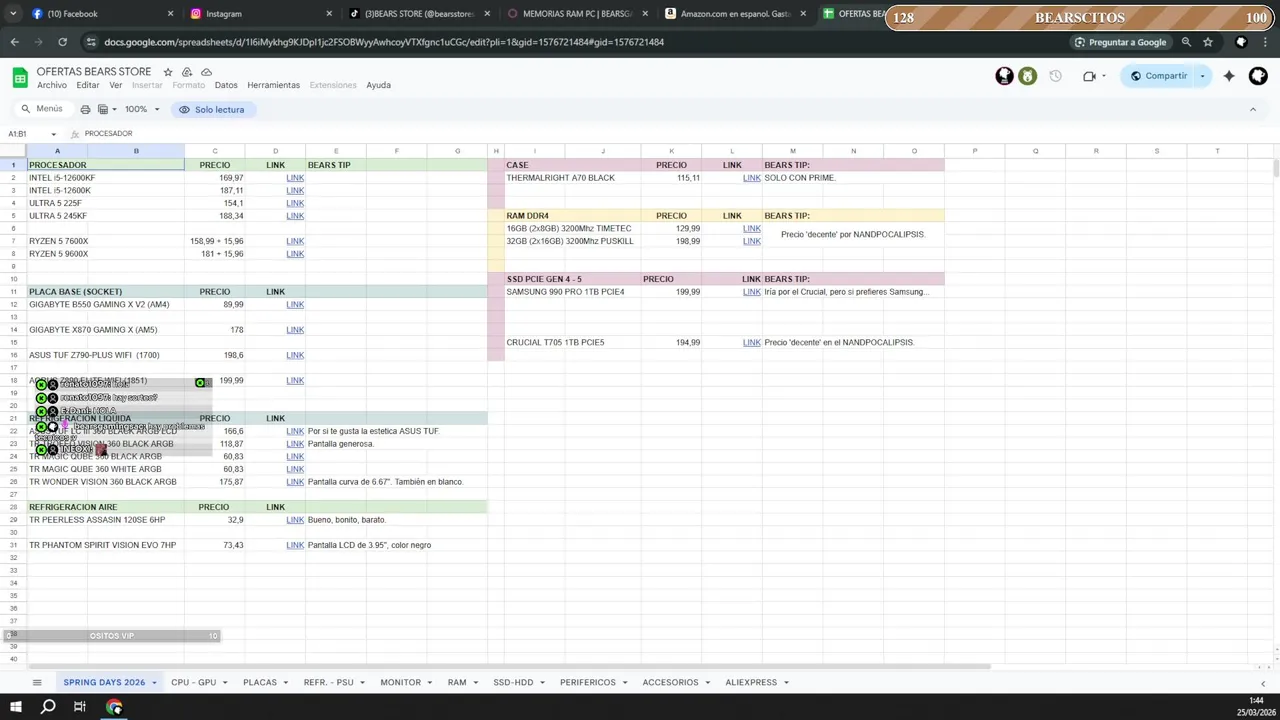This screenshot has height=720, width=1280.
Task: Click the Solo lectura view-only button
Action: click(x=212, y=109)
